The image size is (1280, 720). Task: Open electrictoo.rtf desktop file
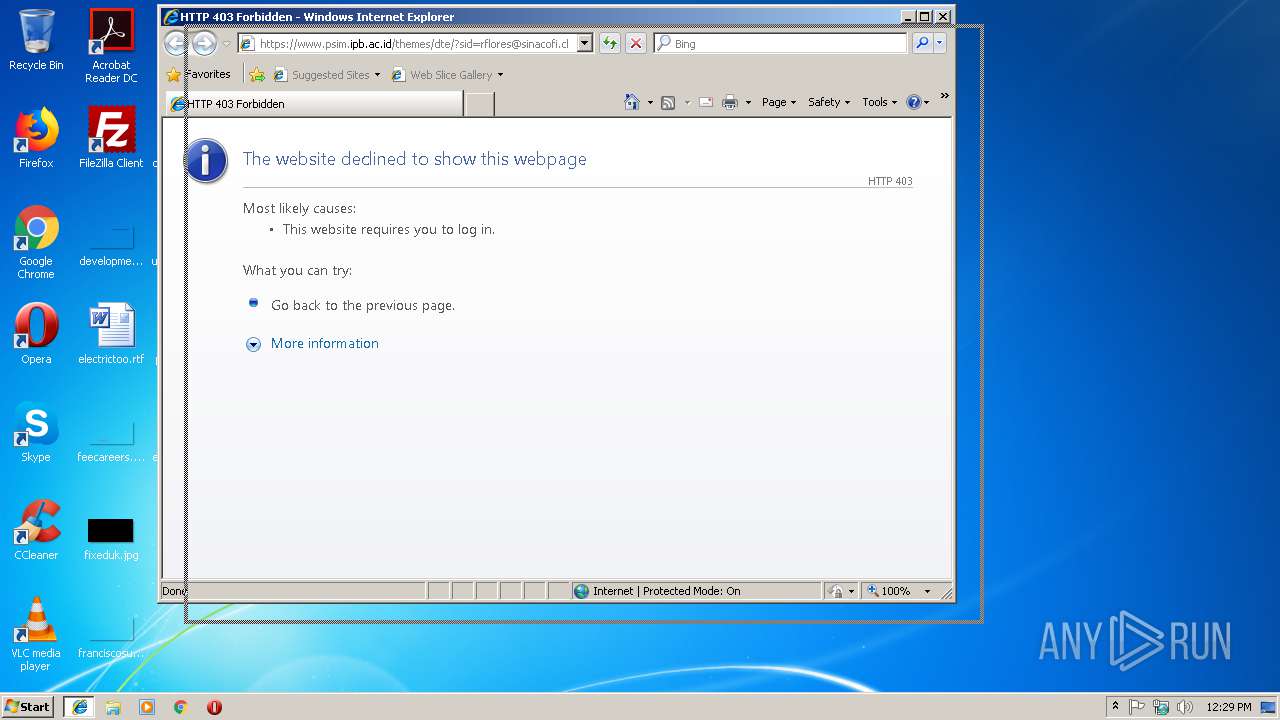point(111,334)
